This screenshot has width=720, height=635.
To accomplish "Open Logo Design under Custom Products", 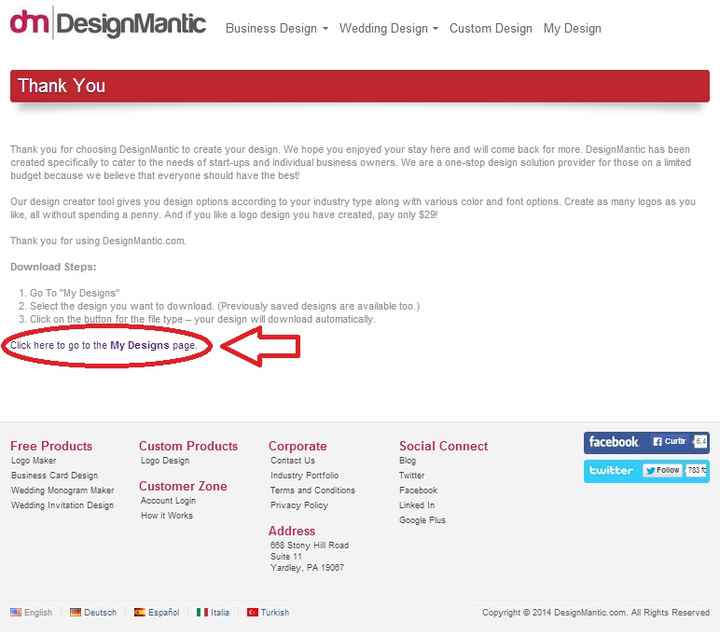I will [x=165, y=461].
